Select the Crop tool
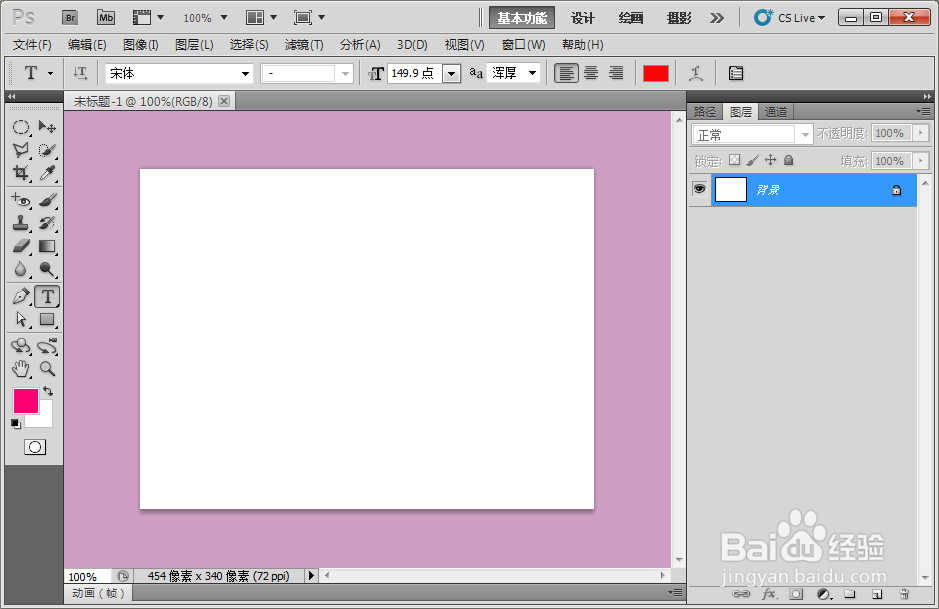 [x=21, y=173]
